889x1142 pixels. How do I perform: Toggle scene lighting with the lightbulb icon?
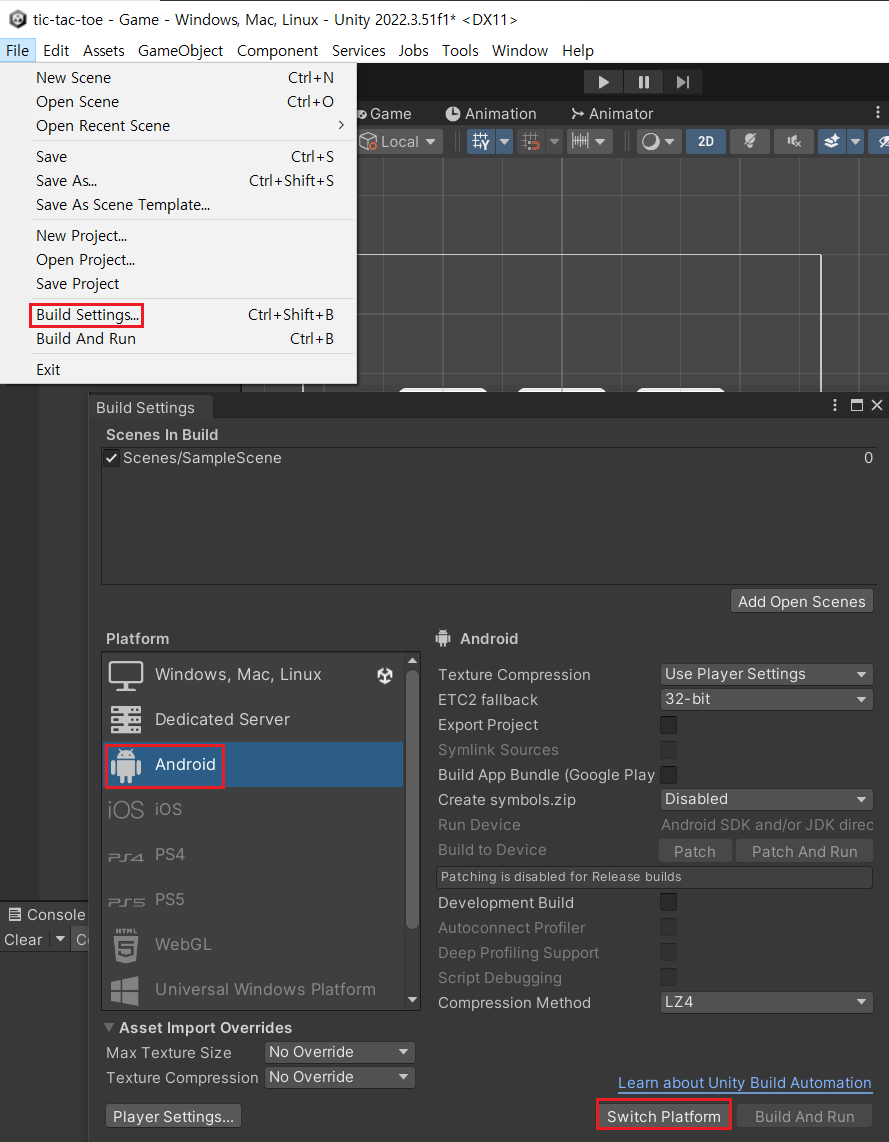(749, 141)
